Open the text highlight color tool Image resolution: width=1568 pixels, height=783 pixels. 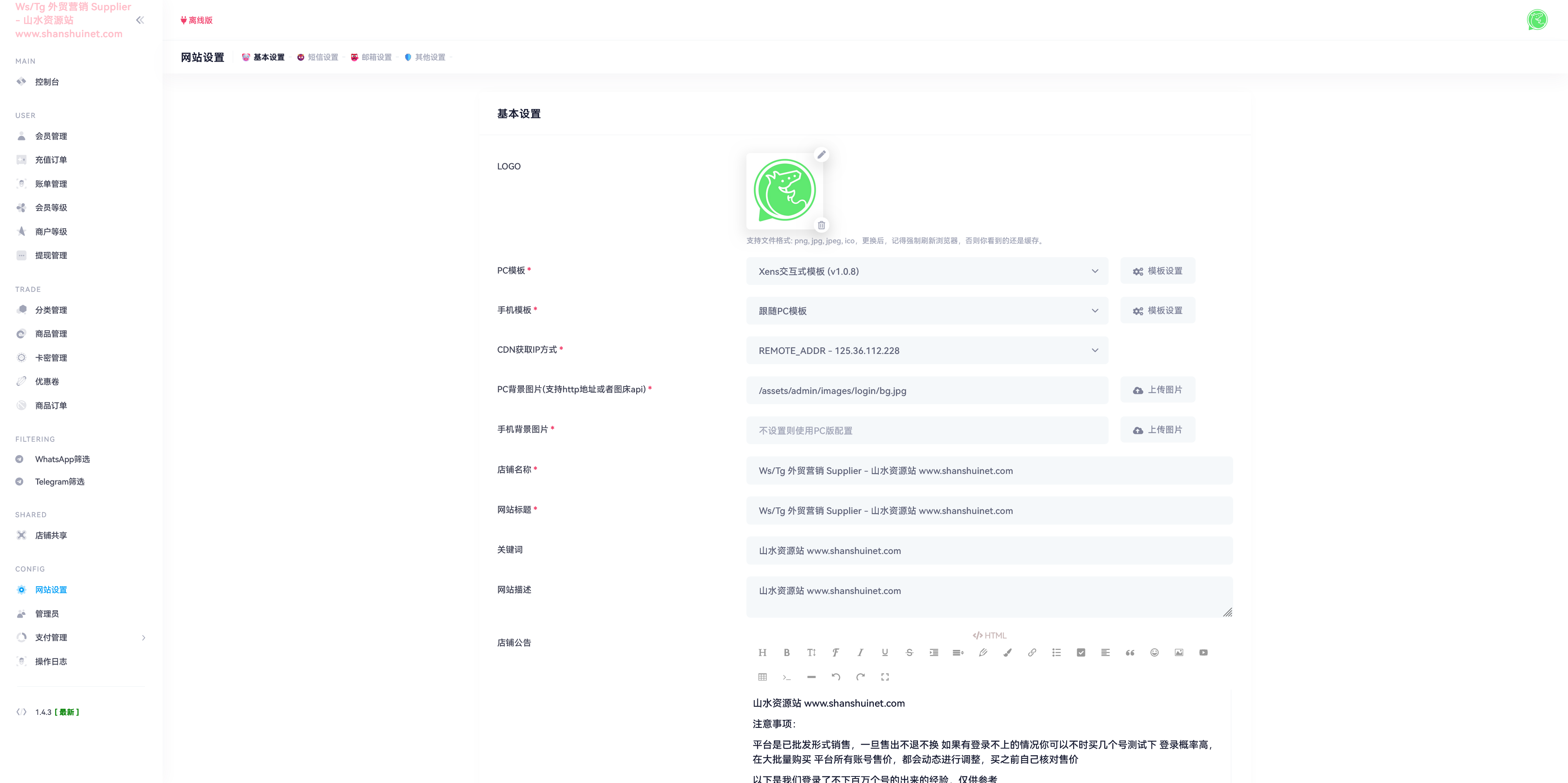(x=1007, y=652)
